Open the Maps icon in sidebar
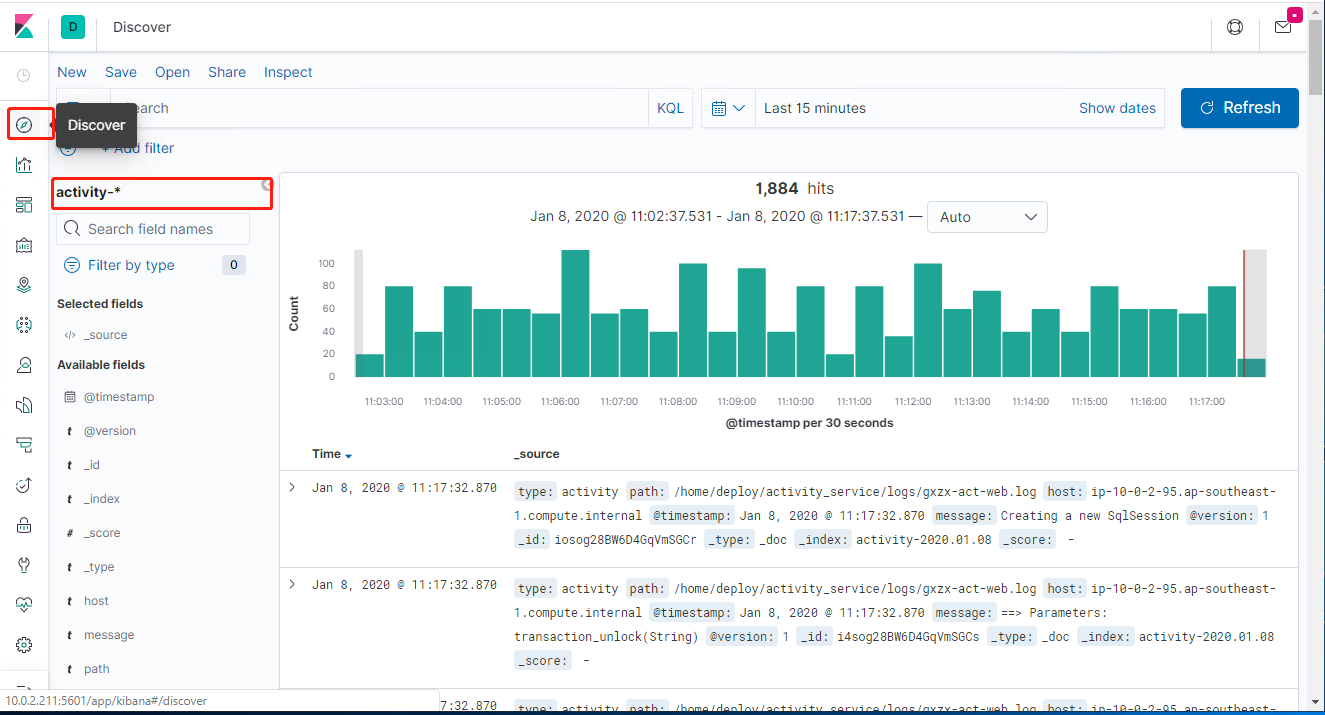This screenshot has height=715, width=1325. [x=24, y=285]
